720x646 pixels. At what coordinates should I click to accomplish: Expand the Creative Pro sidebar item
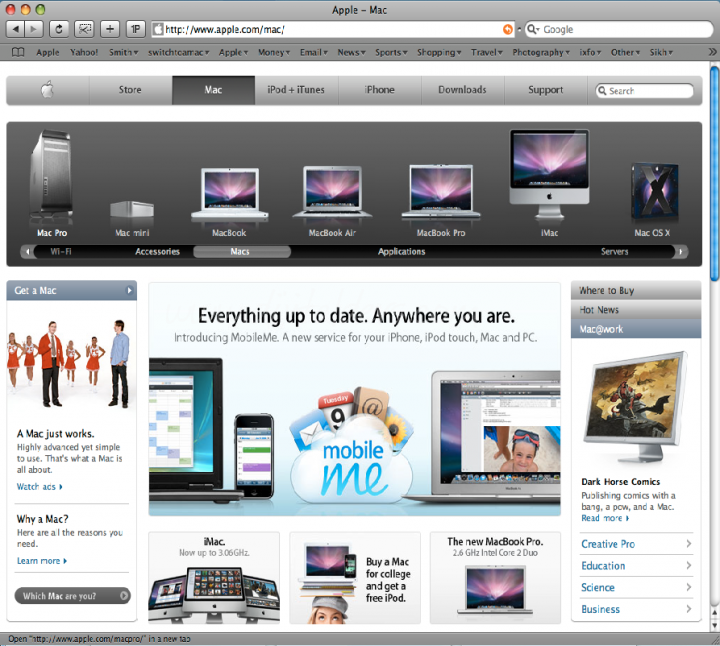point(637,544)
